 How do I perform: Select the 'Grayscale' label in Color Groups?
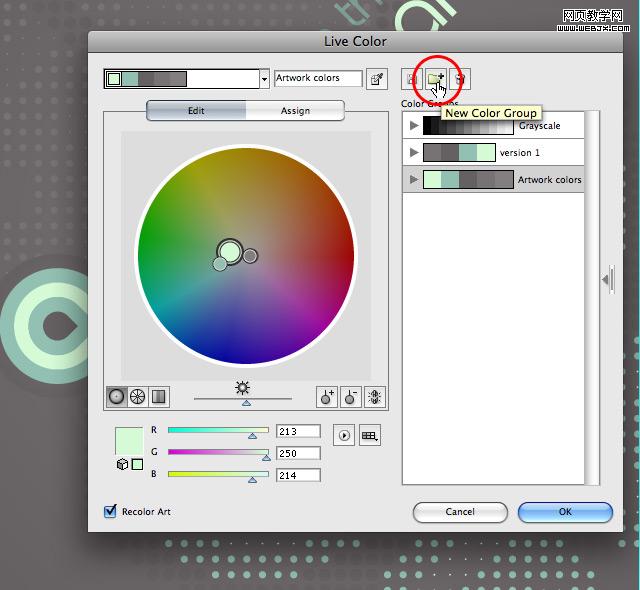(540, 126)
